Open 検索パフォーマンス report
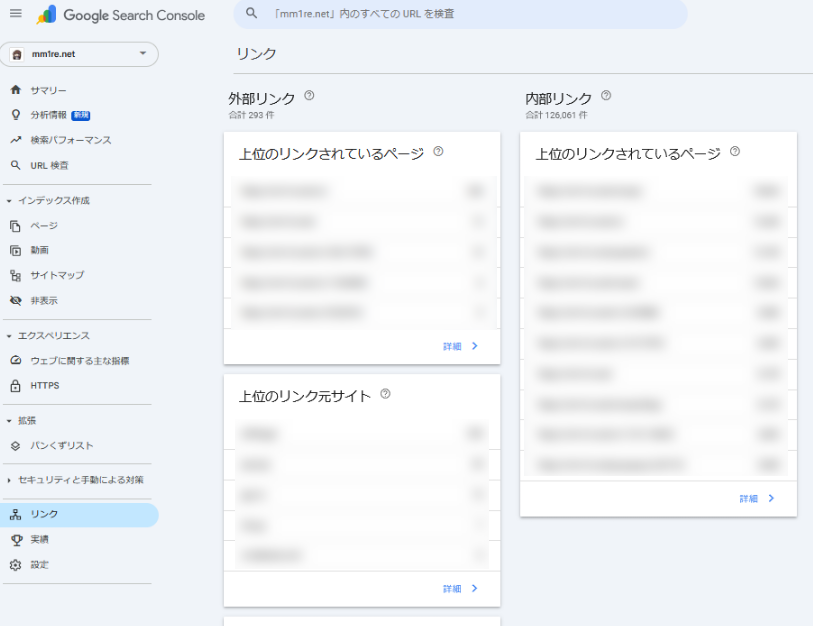The width and height of the screenshot is (813, 626). (x=70, y=140)
